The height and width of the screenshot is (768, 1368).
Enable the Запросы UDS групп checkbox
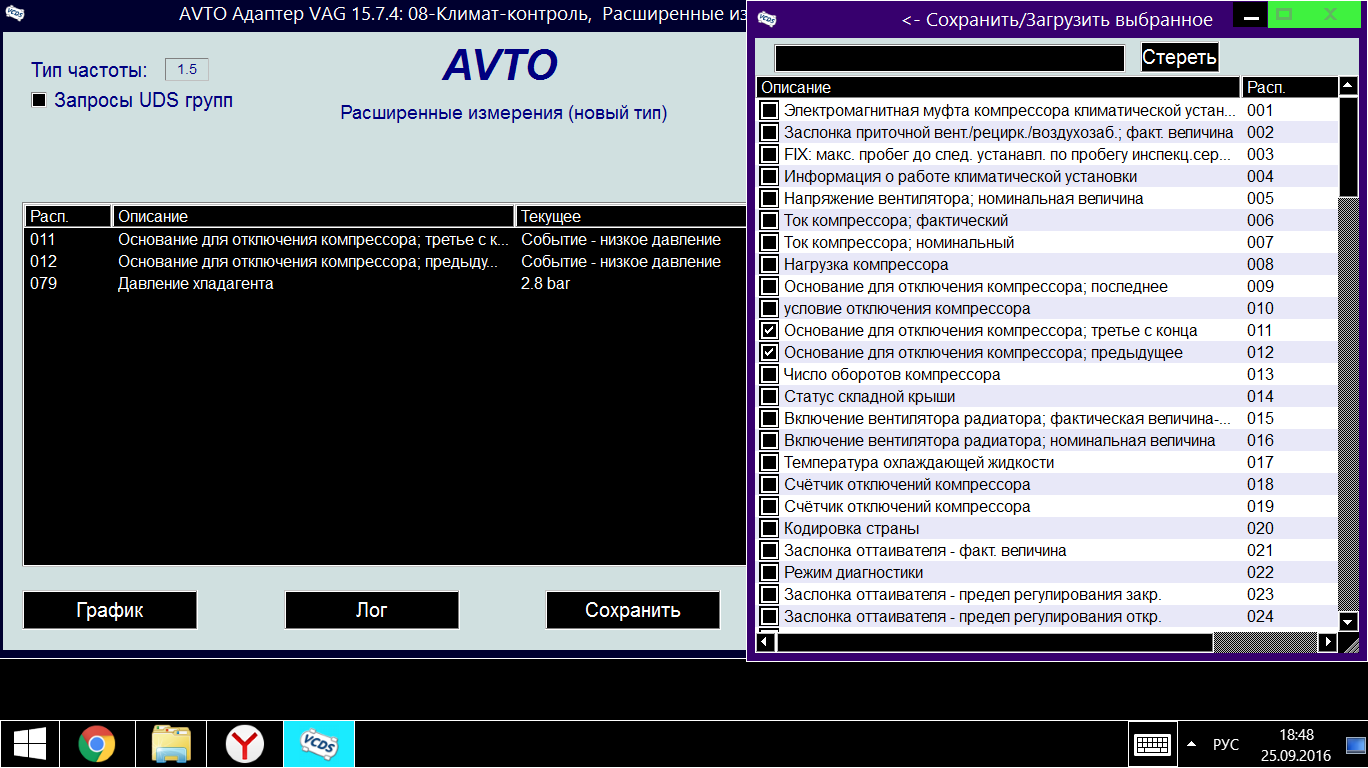[x=39, y=100]
